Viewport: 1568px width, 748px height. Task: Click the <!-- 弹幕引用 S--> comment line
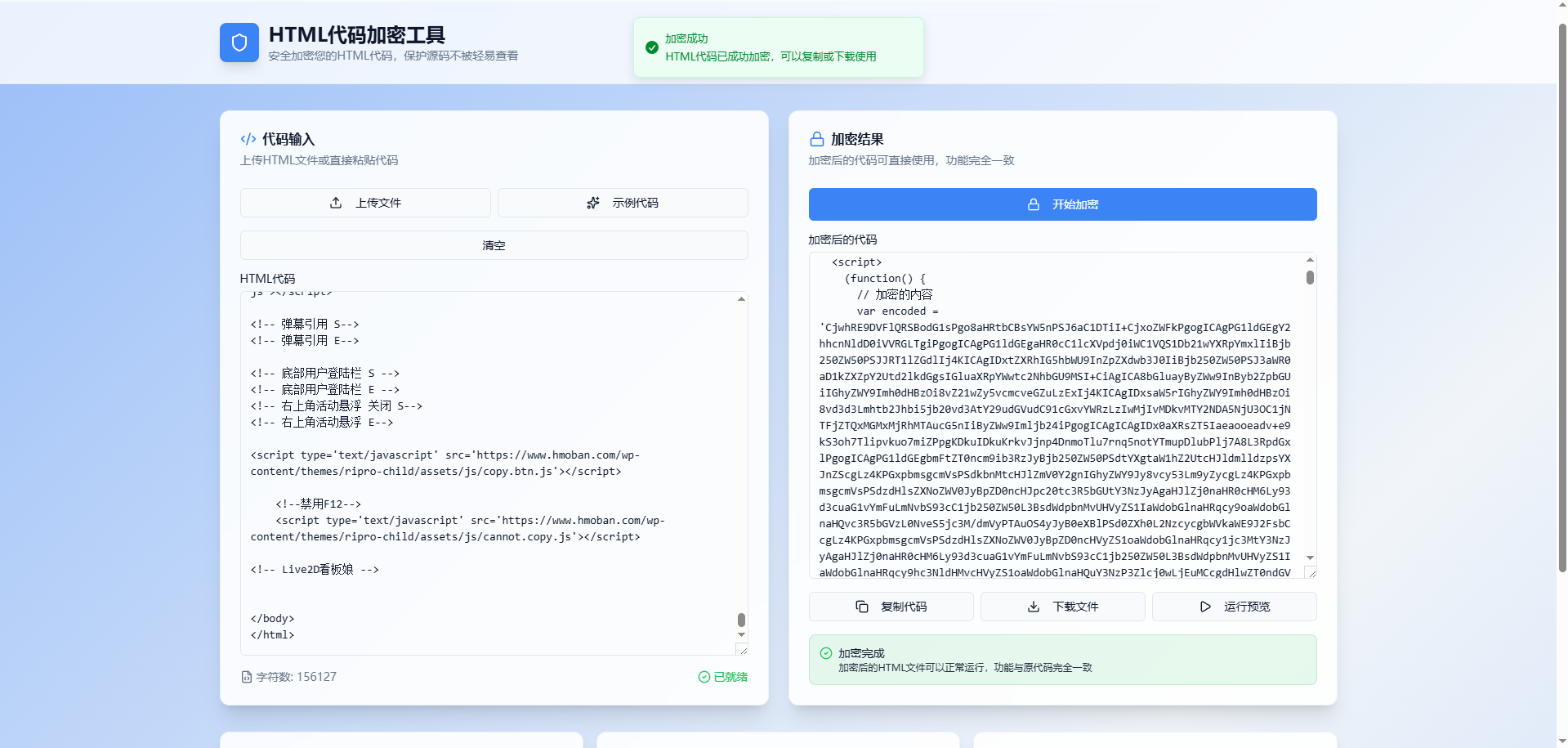(x=305, y=325)
